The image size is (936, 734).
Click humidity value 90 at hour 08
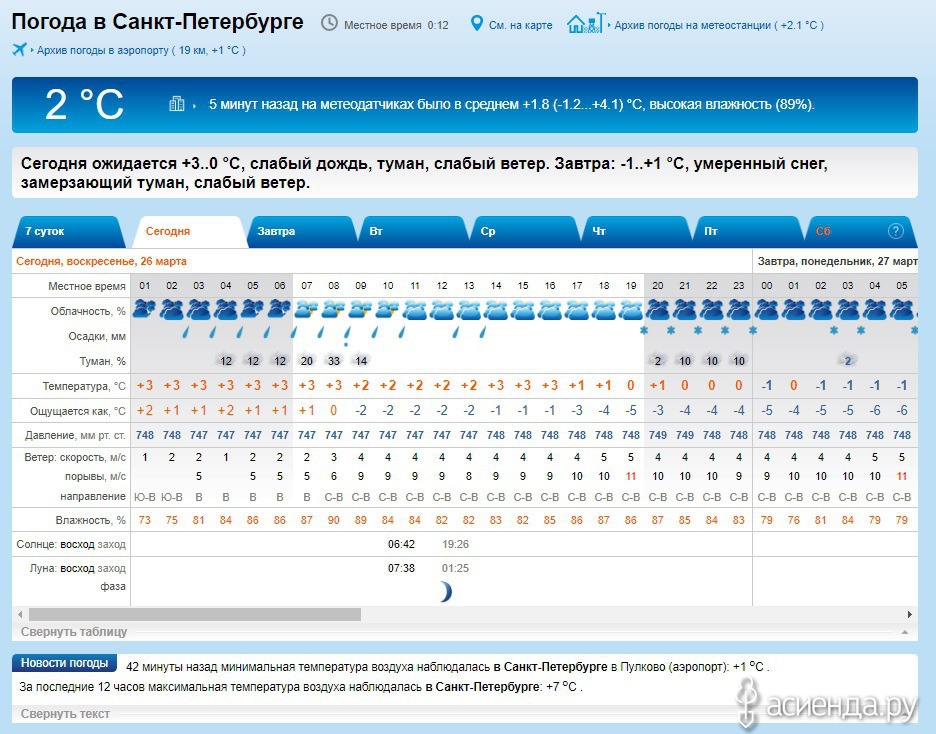point(334,520)
